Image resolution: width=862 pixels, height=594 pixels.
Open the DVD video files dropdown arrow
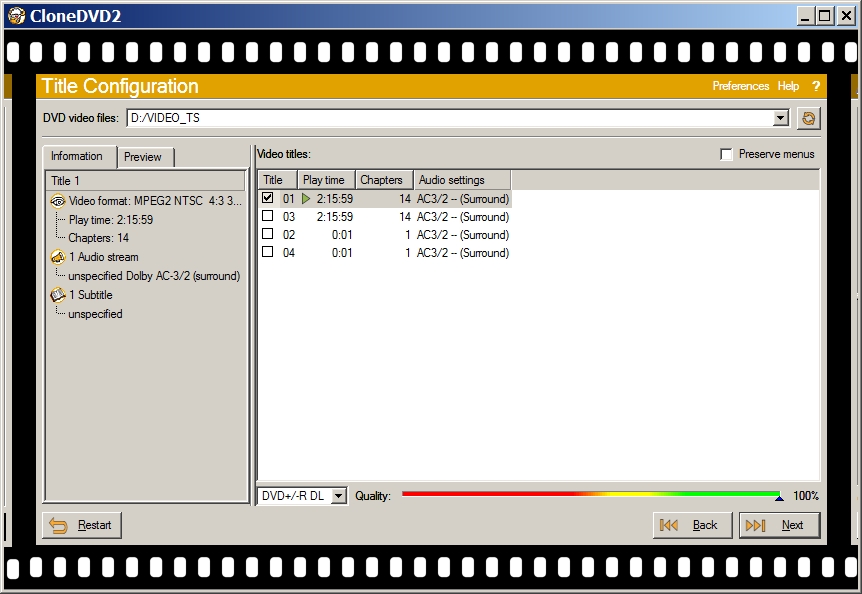[780, 118]
